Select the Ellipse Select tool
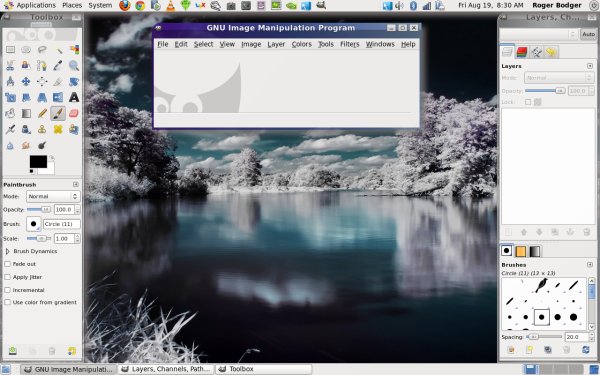Viewport: 600px width, 375px height. (x=26, y=49)
